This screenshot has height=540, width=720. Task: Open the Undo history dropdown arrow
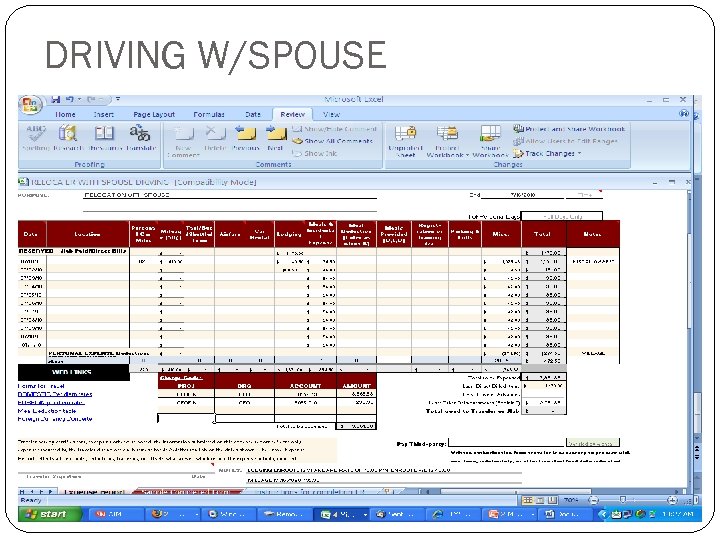(79, 99)
